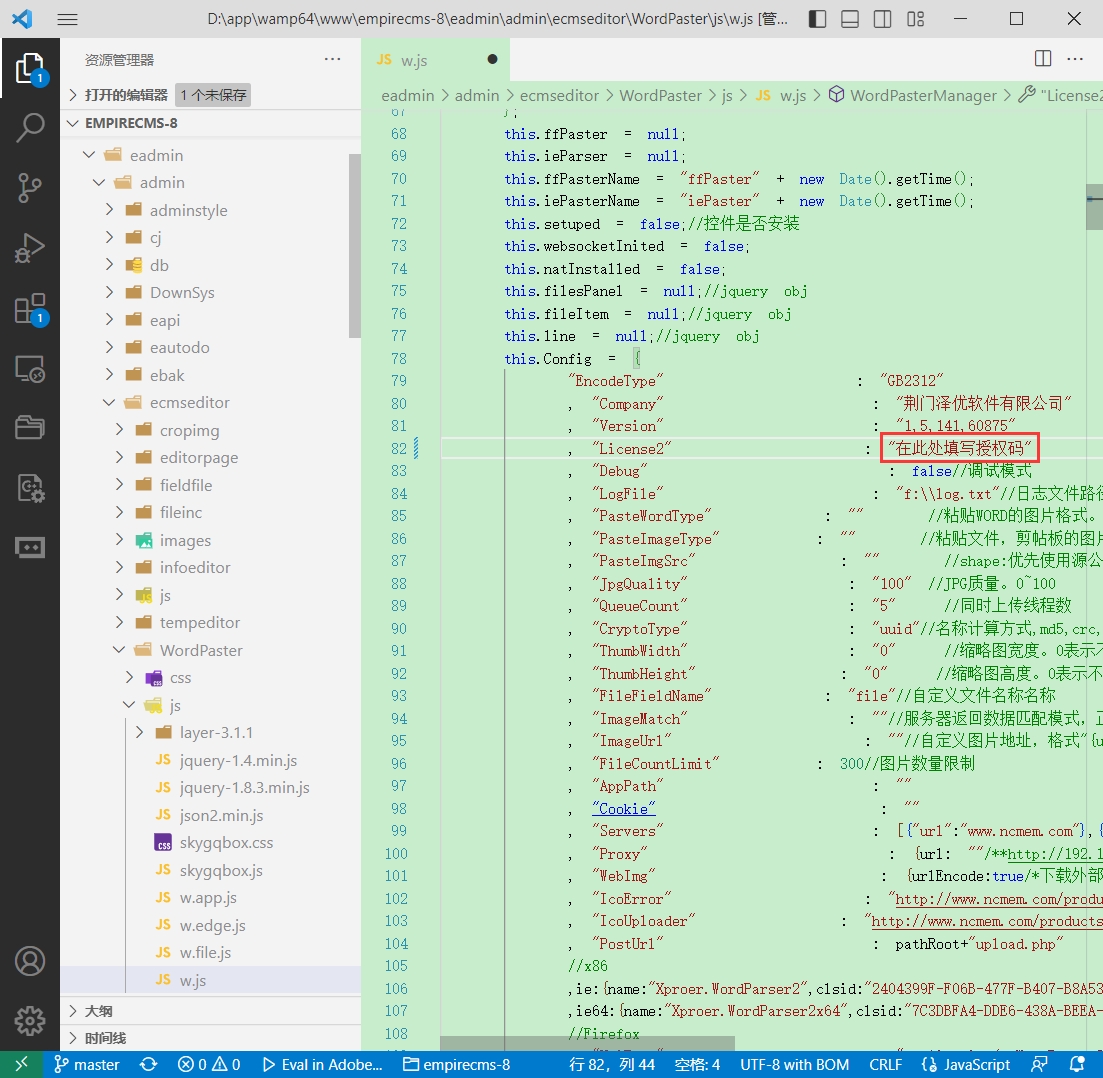Open the Extensions view
1103x1078 pixels.
coord(30,309)
